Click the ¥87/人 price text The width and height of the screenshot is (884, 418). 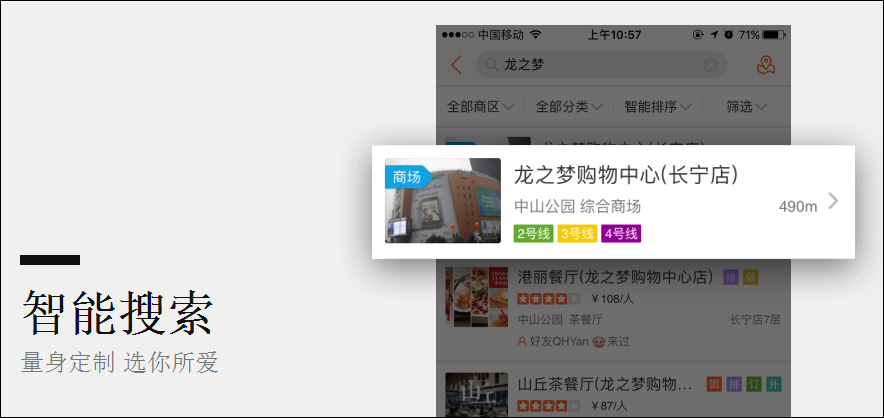[x=610, y=406]
